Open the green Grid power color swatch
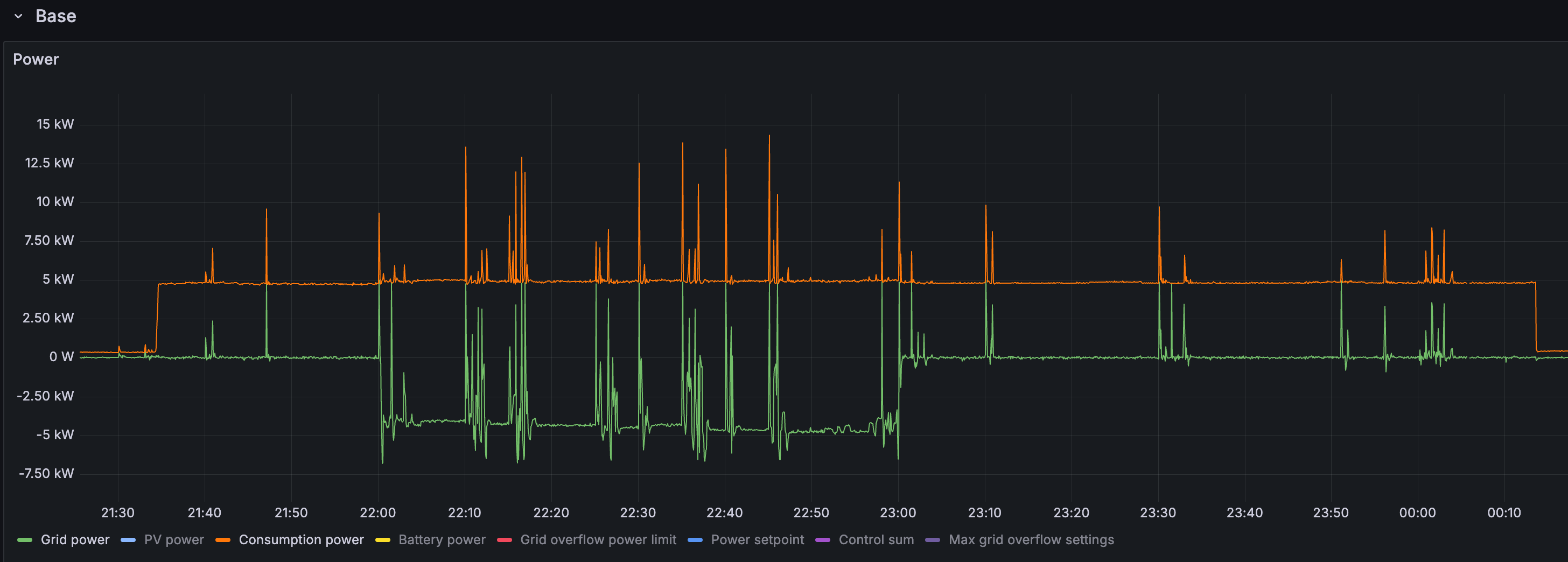The image size is (1568, 562). [25, 540]
